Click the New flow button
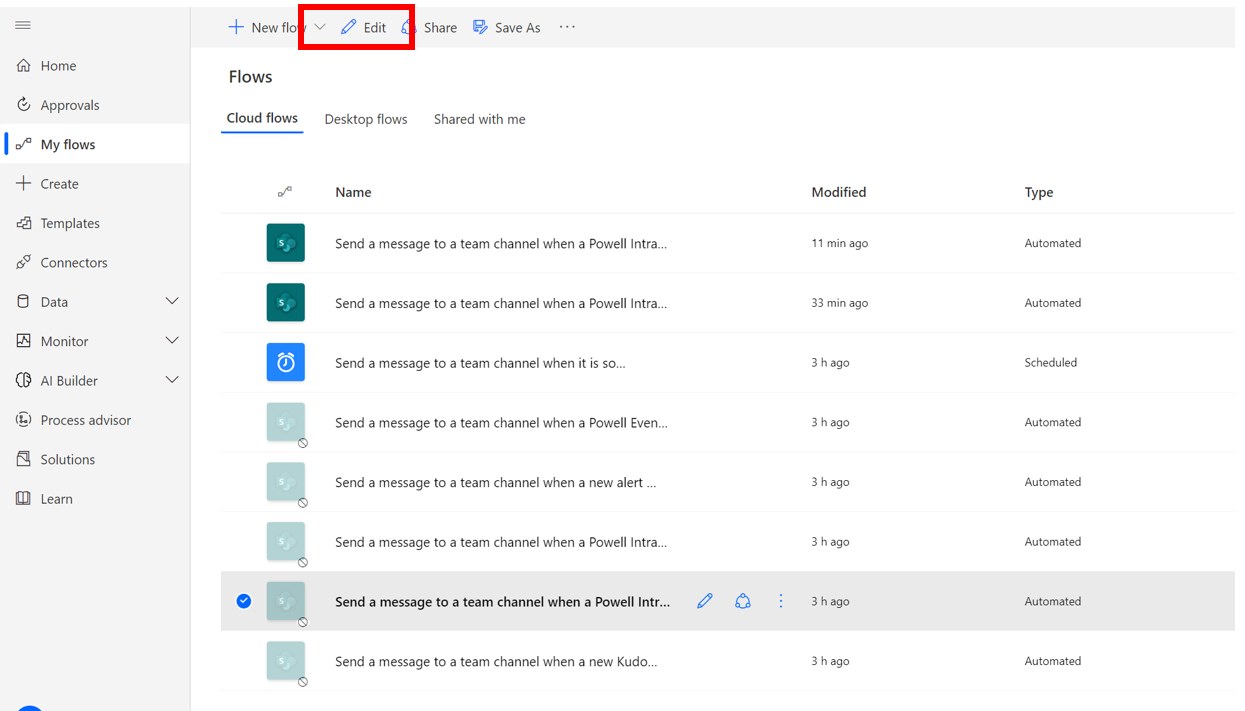This screenshot has width=1245, height=711. click(x=266, y=27)
